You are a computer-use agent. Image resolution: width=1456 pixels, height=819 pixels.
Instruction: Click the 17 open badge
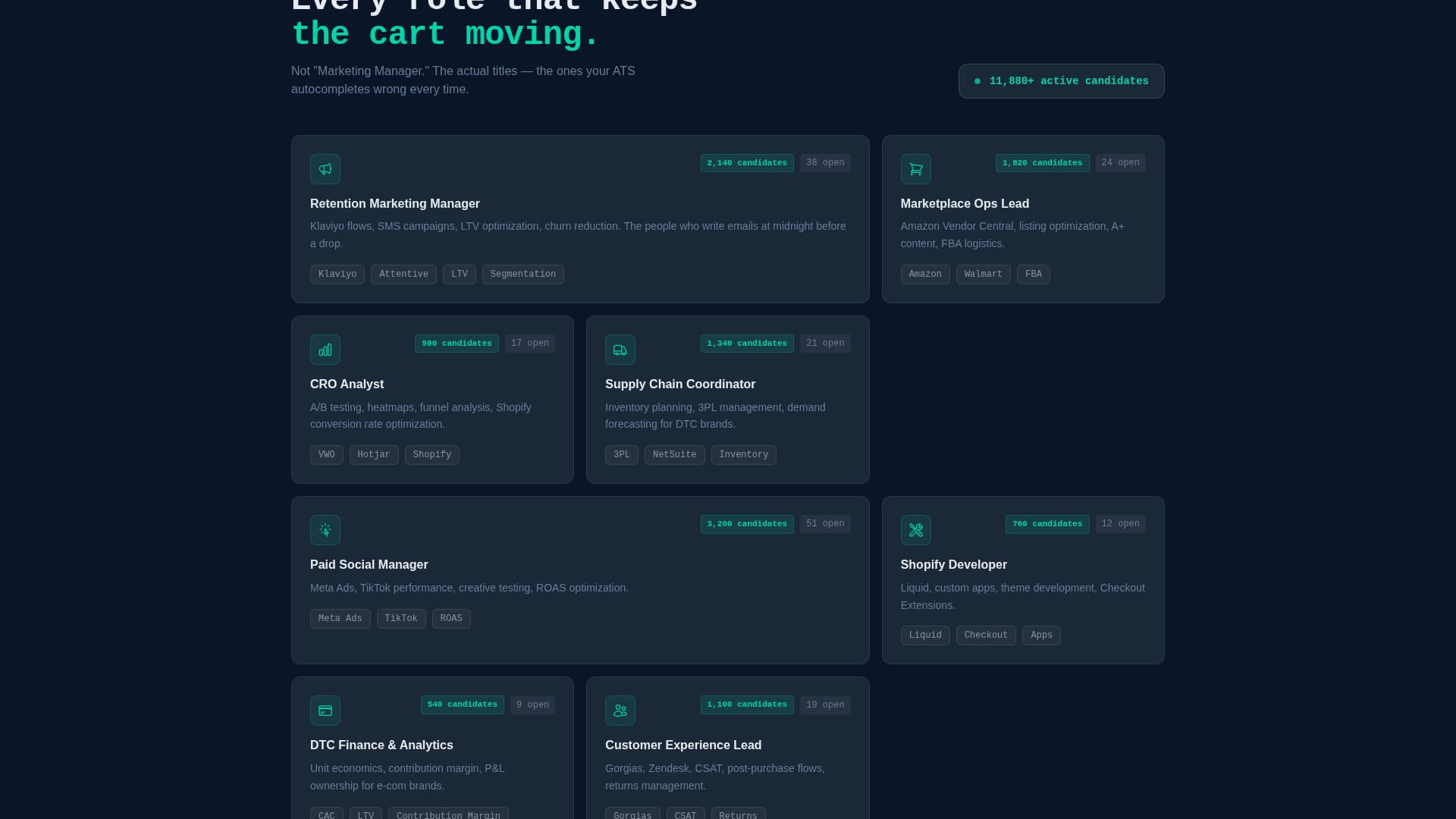529,344
